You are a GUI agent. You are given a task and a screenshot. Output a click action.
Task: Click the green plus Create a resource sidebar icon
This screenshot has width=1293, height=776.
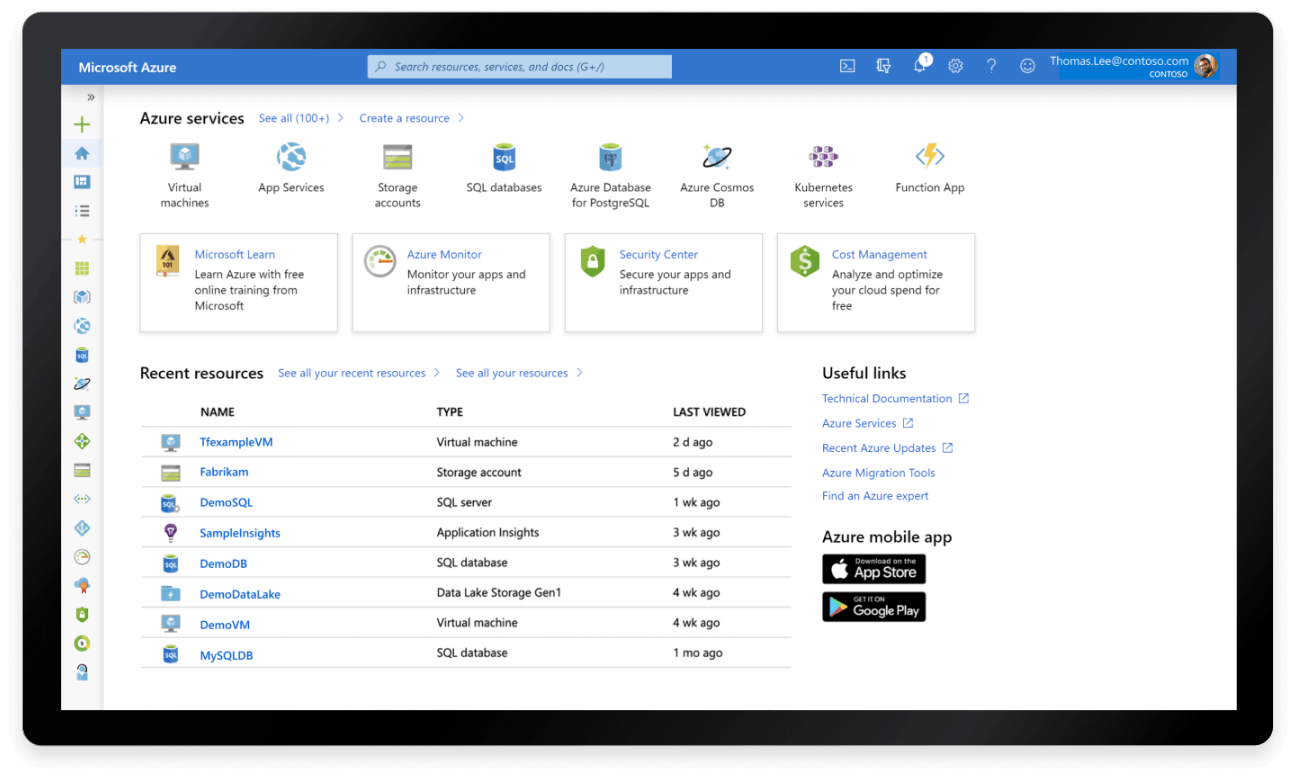tap(82, 125)
